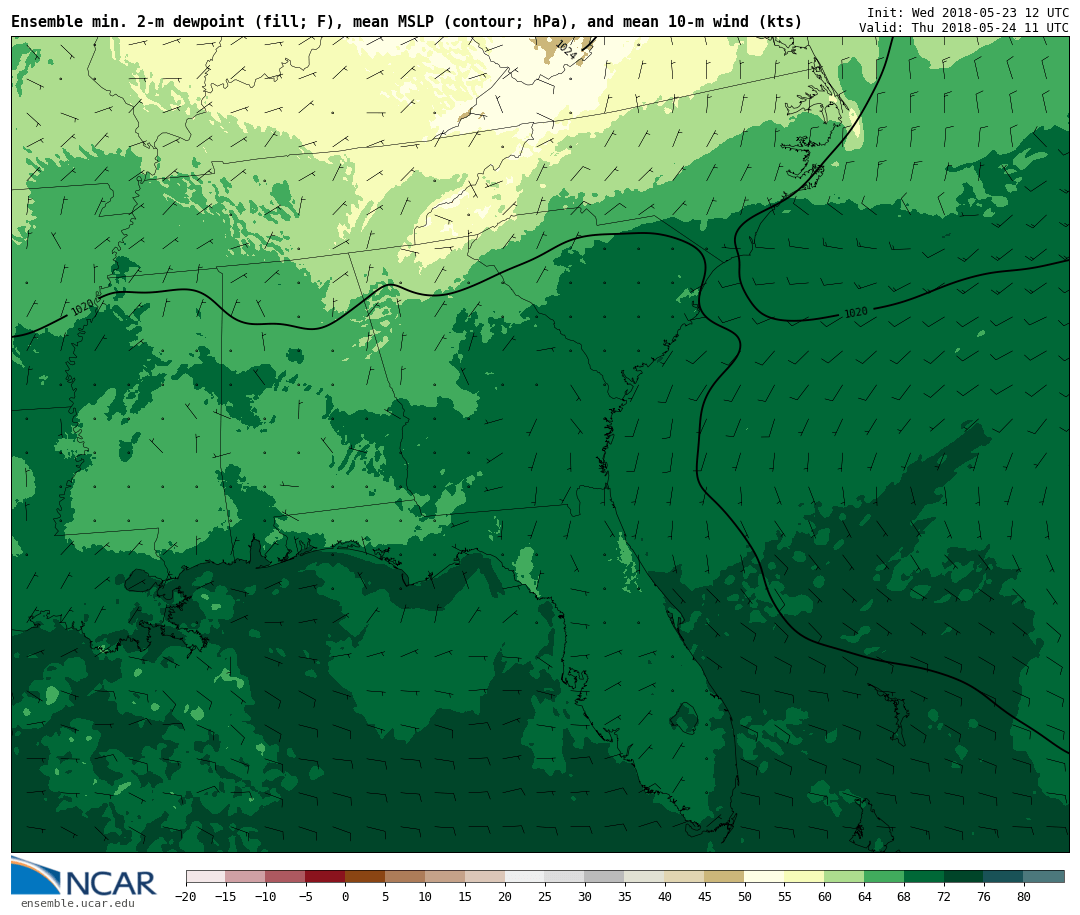Pick the rose swatch between -10 and -5
This screenshot has height=915, width=1080.
(286, 877)
